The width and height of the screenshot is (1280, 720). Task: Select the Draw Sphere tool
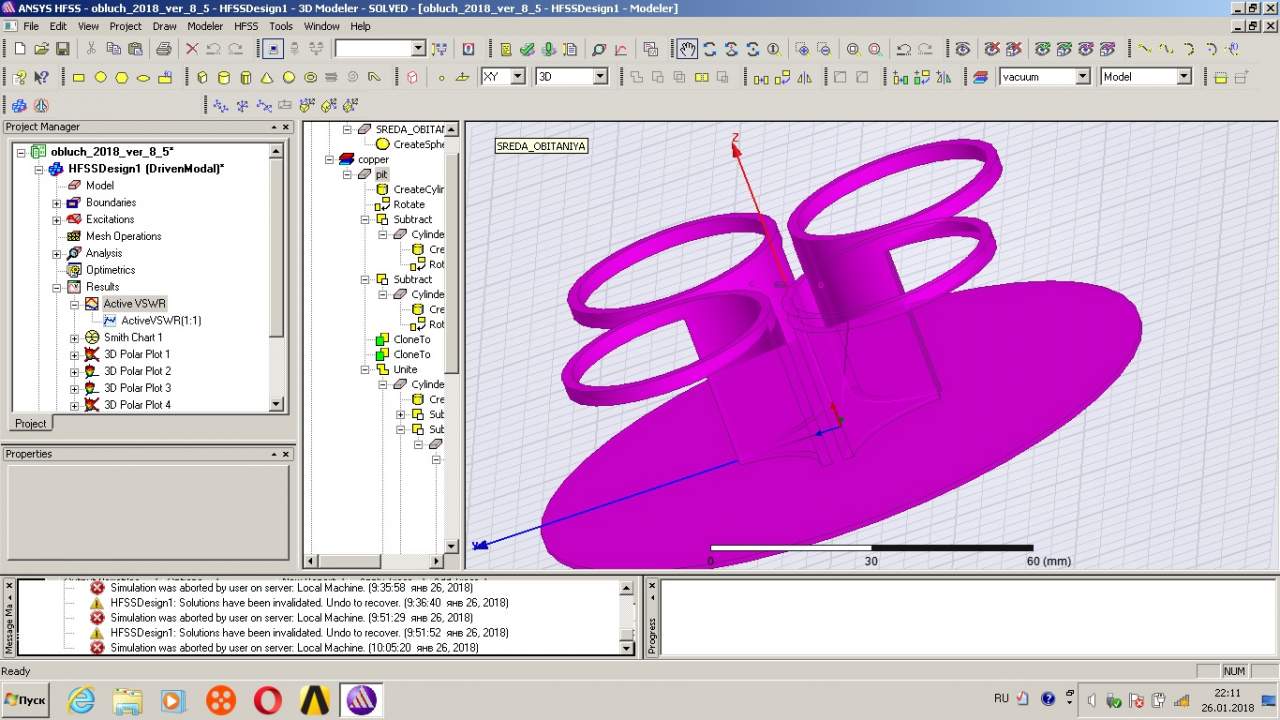coord(289,77)
